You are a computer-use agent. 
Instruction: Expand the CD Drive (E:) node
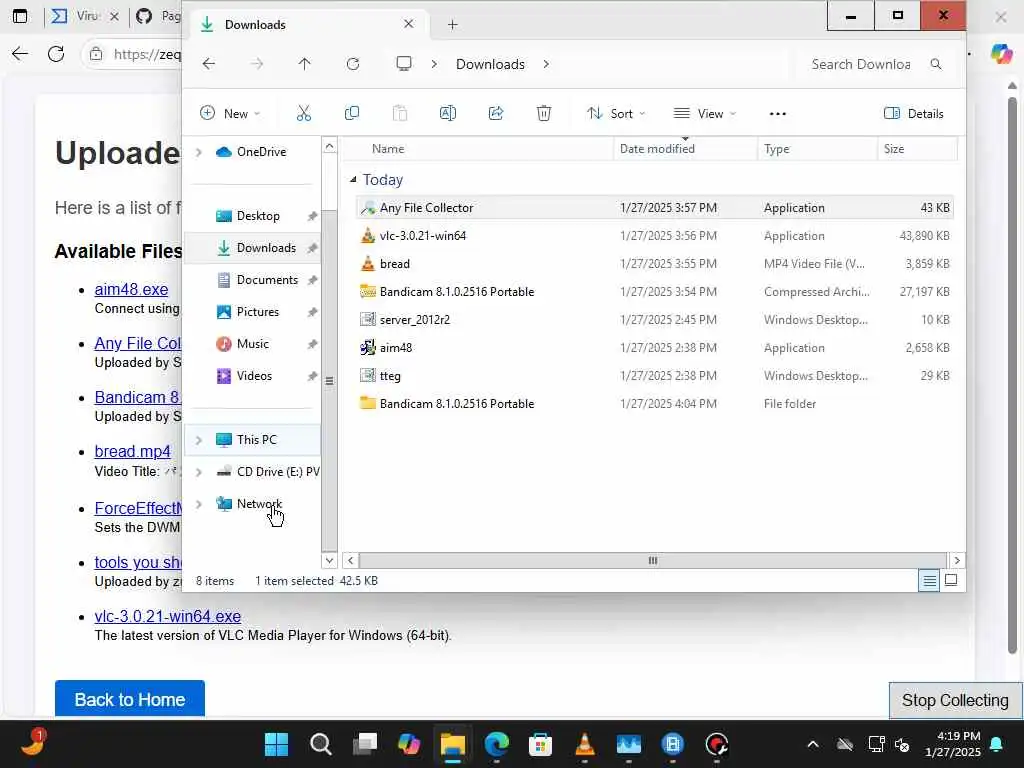coord(199,472)
